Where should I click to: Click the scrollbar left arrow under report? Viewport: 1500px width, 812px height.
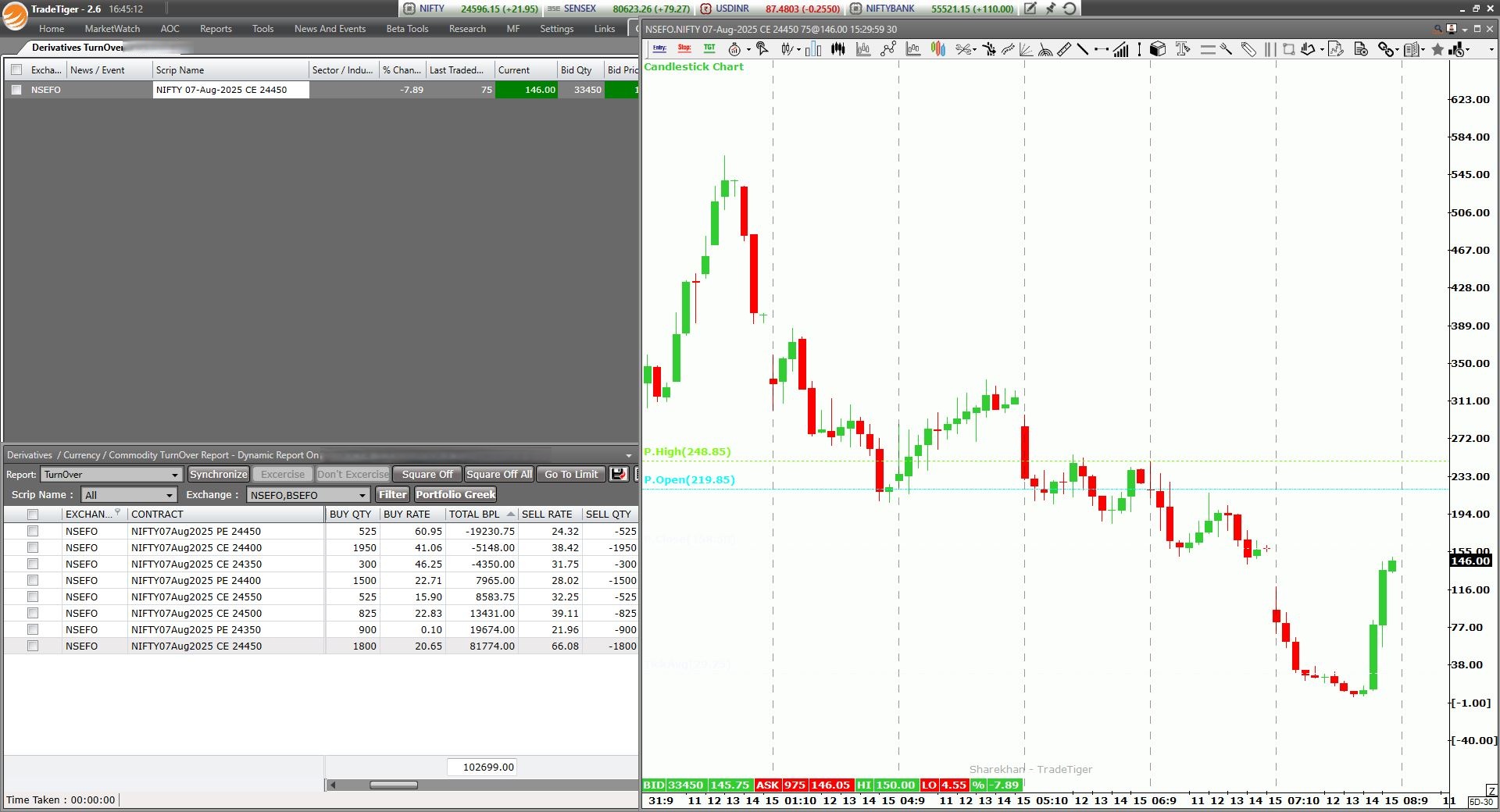(332, 785)
